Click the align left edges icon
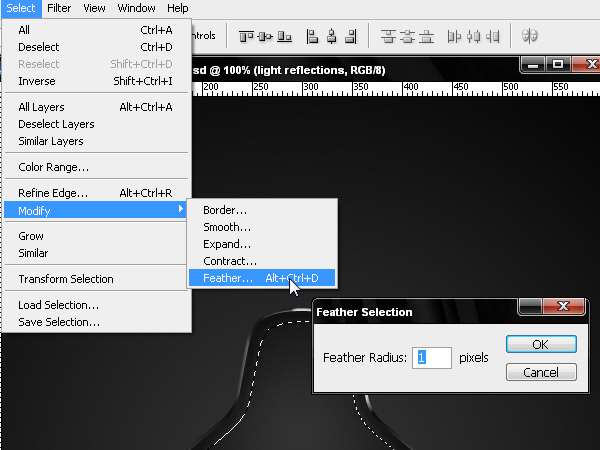Image resolution: width=600 pixels, height=450 pixels. click(x=312, y=37)
